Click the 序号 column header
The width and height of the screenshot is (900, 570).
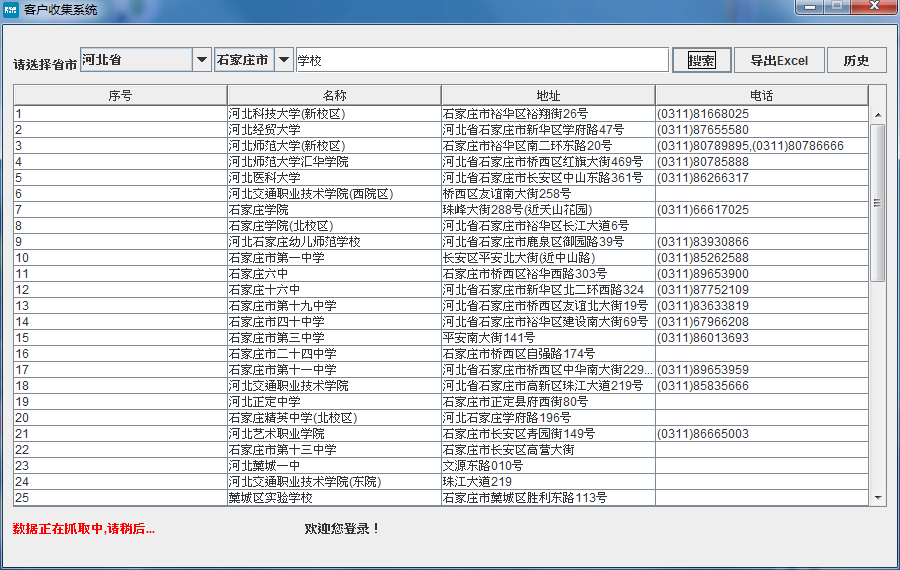pyautogui.click(x=120, y=96)
